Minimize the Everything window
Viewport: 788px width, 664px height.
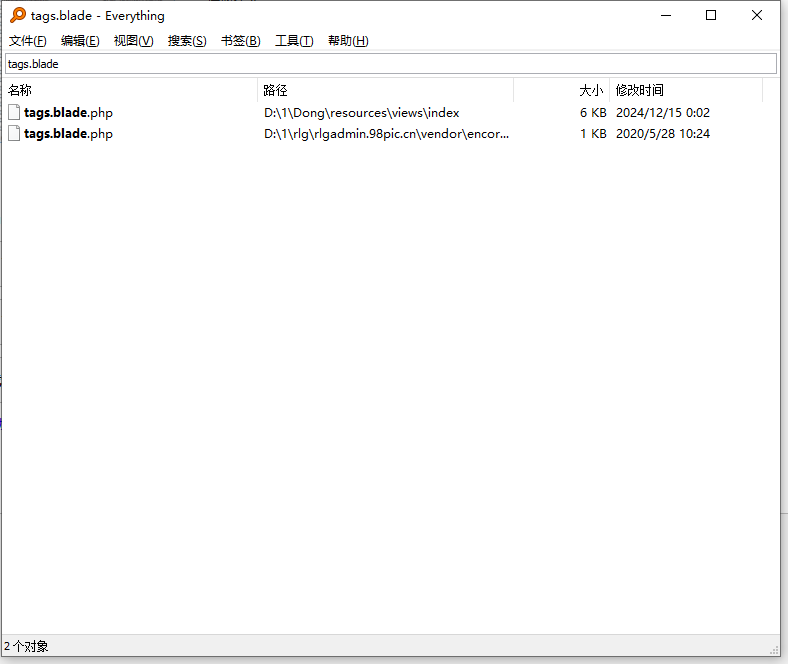(x=666, y=16)
